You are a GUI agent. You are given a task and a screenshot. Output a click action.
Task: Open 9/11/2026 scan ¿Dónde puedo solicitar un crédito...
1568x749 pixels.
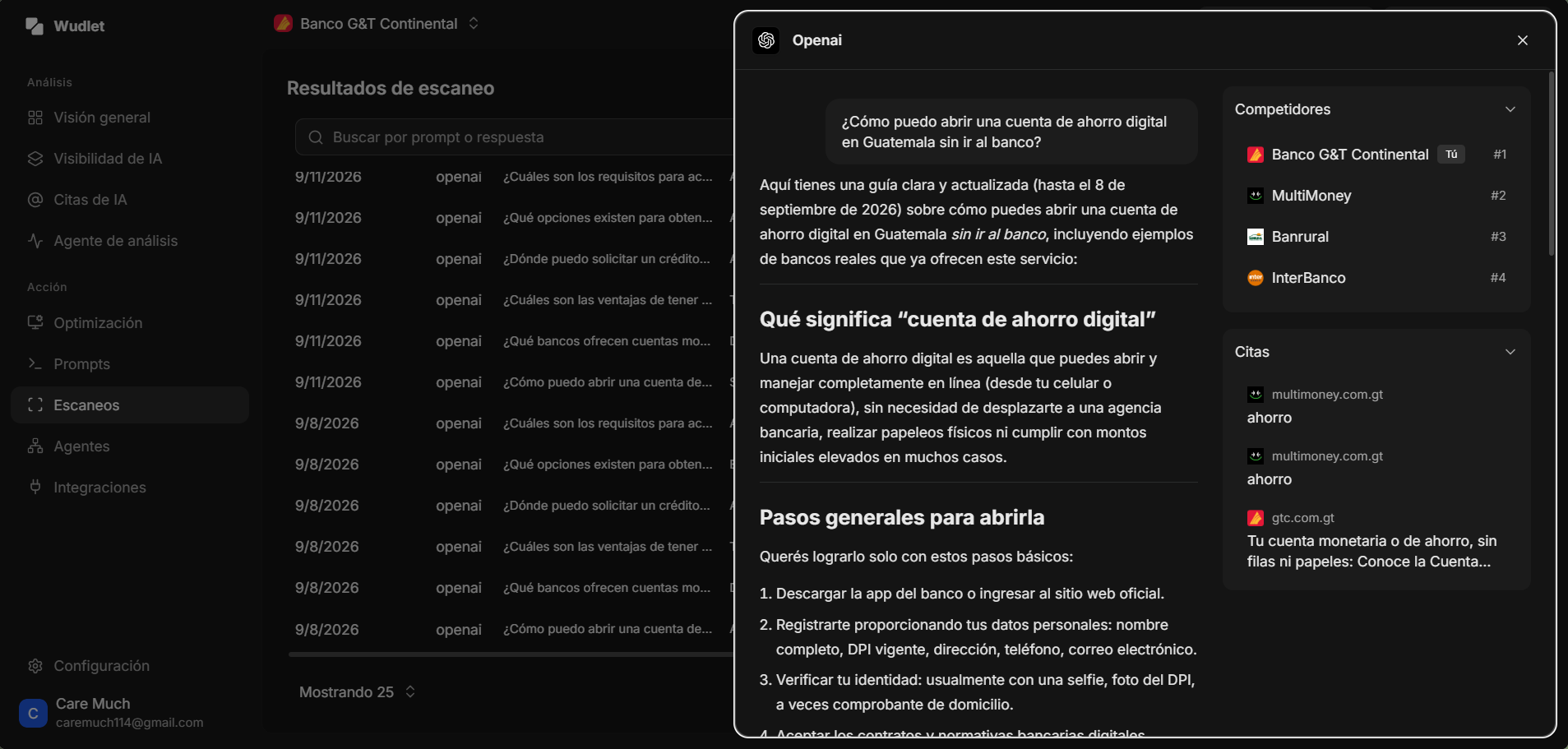pyautogui.click(x=511, y=259)
